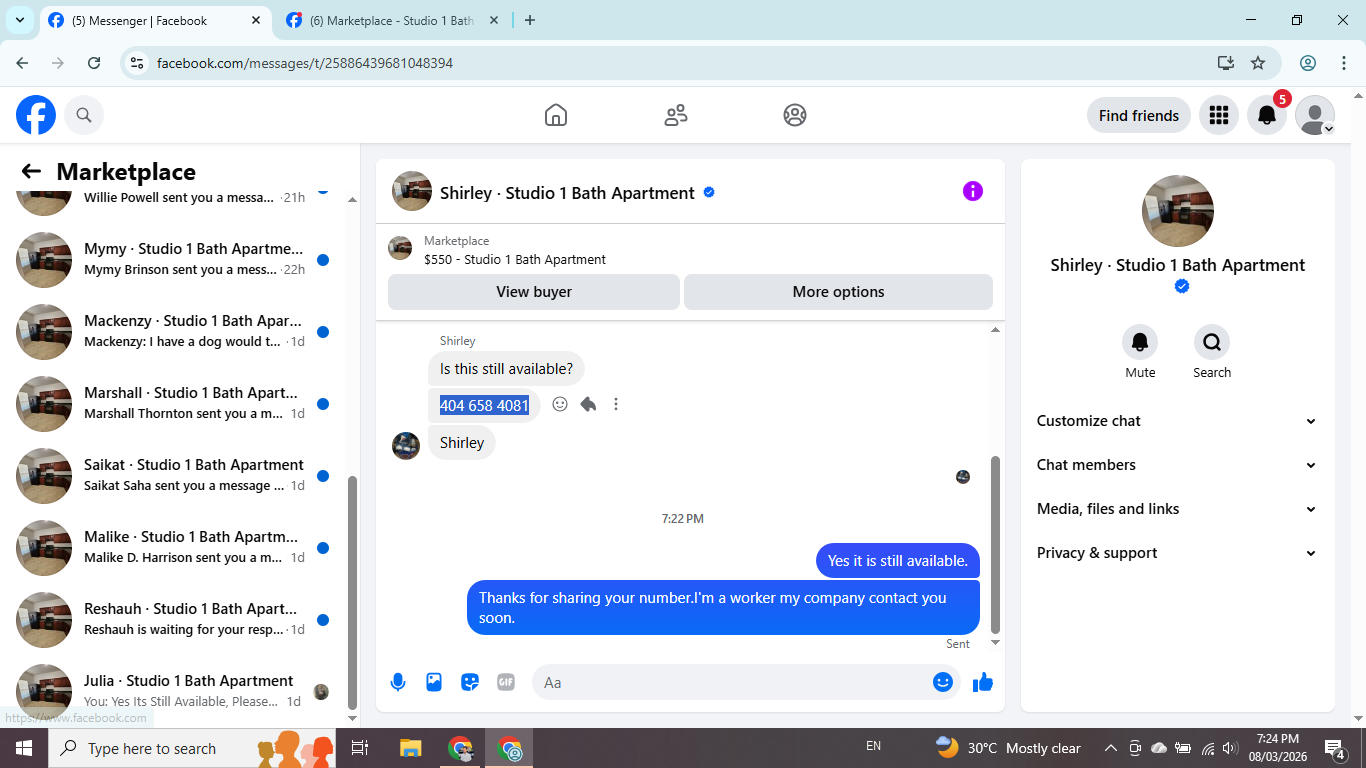Expand Chat members section
The width and height of the screenshot is (1366, 768).
click(x=1177, y=465)
